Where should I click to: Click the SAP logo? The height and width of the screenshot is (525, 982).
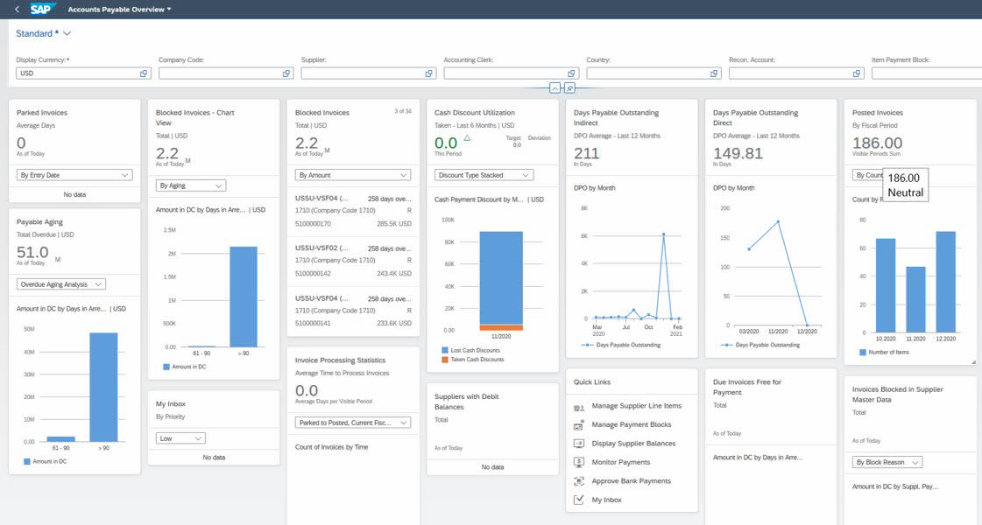pos(43,9)
